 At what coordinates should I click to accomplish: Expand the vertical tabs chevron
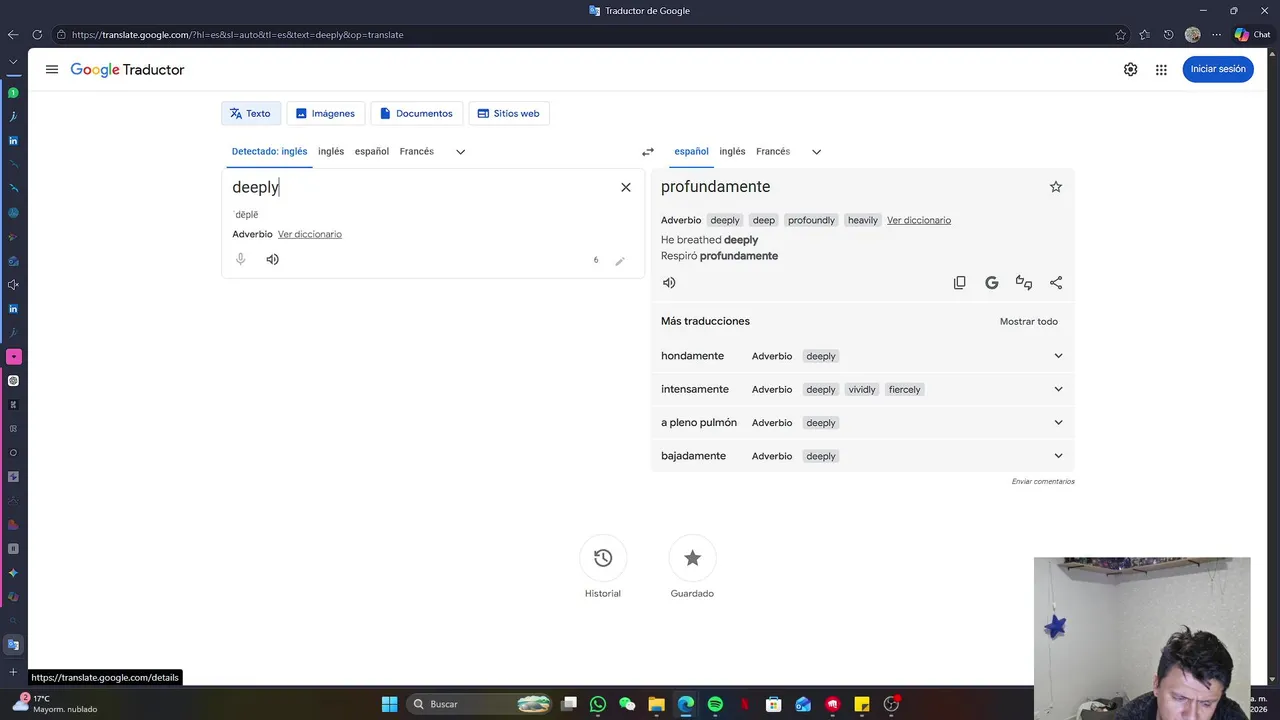click(13, 62)
